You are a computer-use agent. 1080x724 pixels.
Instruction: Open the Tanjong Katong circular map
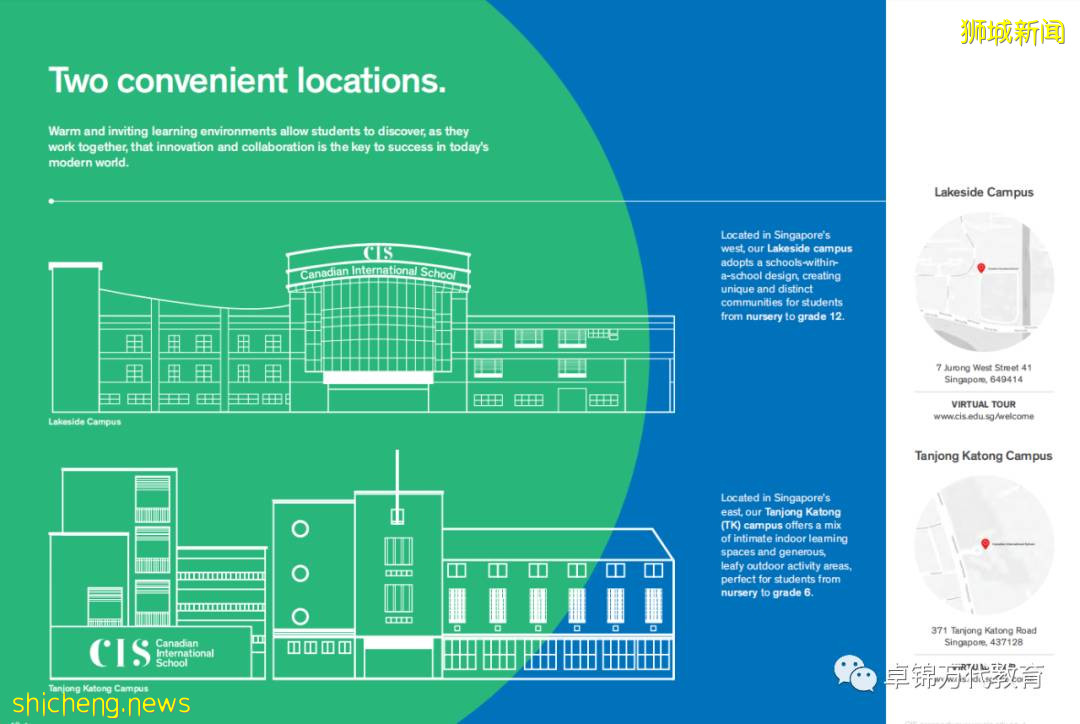tap(984, 546)
